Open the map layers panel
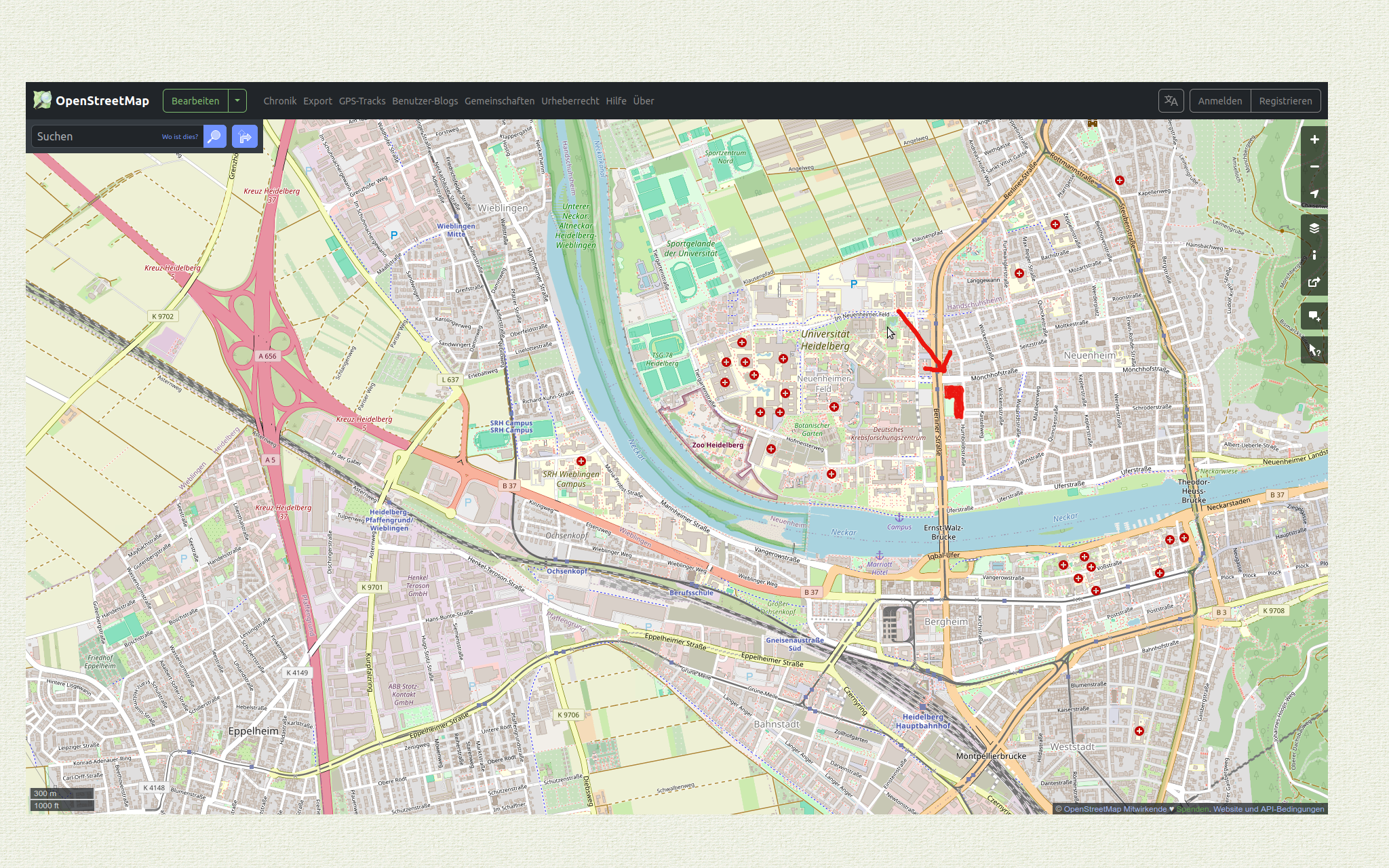Viewport: 1389px width, 868px height. (x=1314, y=228)
